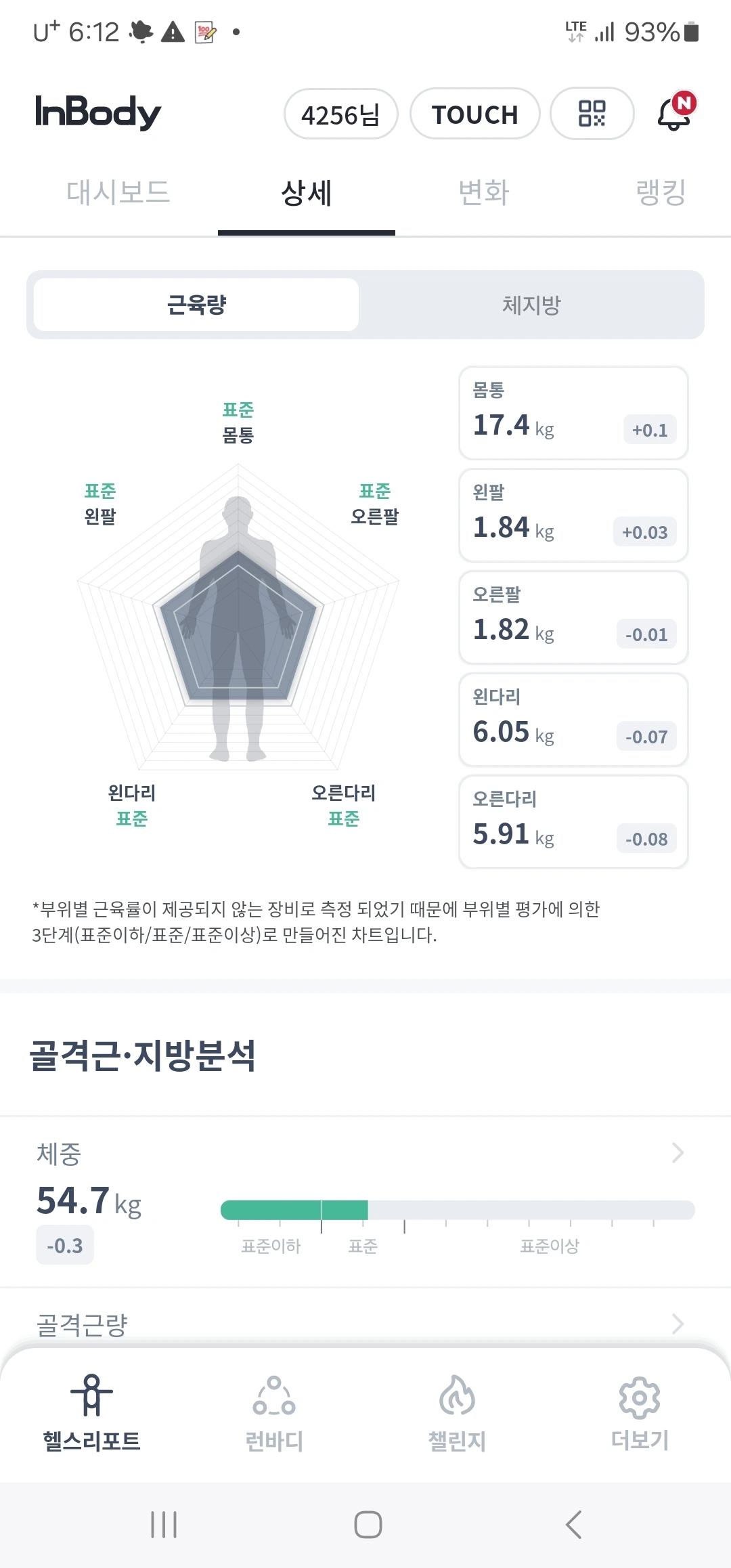This screenshot has width=731, height=1568.
Task: Open the 챌린지 flame icon
Action: pyautogui.click(x=458, y=1395)
